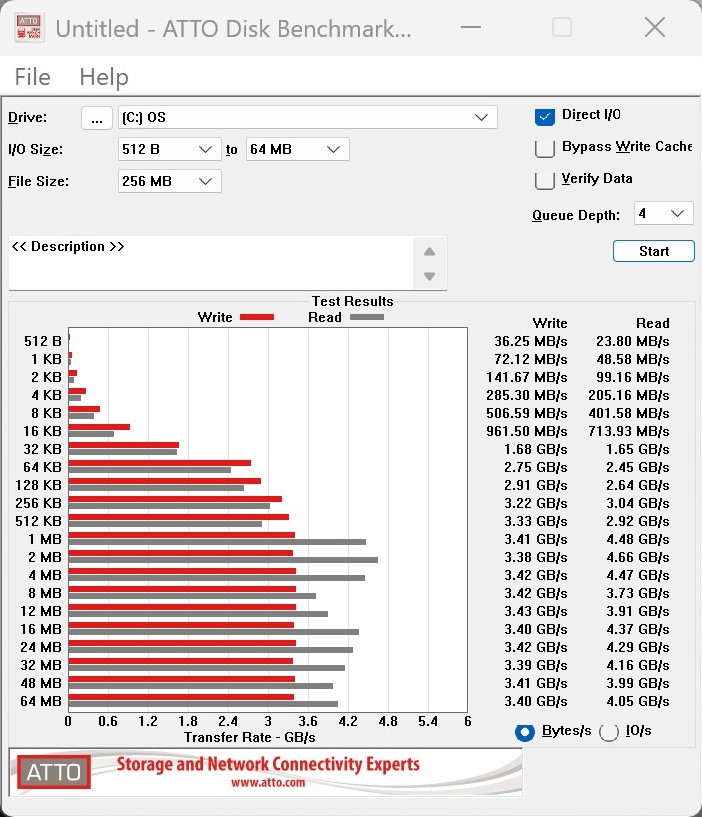Click the 713.93 MB/s read value
This screenshot has height=817, width=702.
[629, 431]
